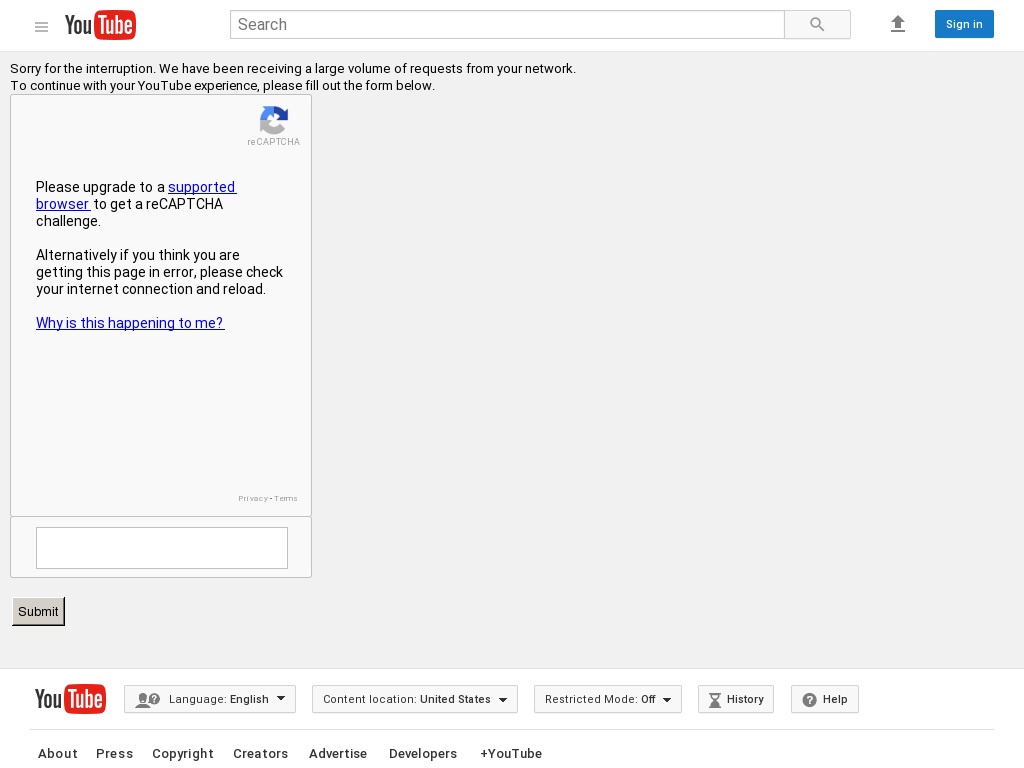Expand Content location: United States dropdown

pyautogui.click(x=414, y=699)
